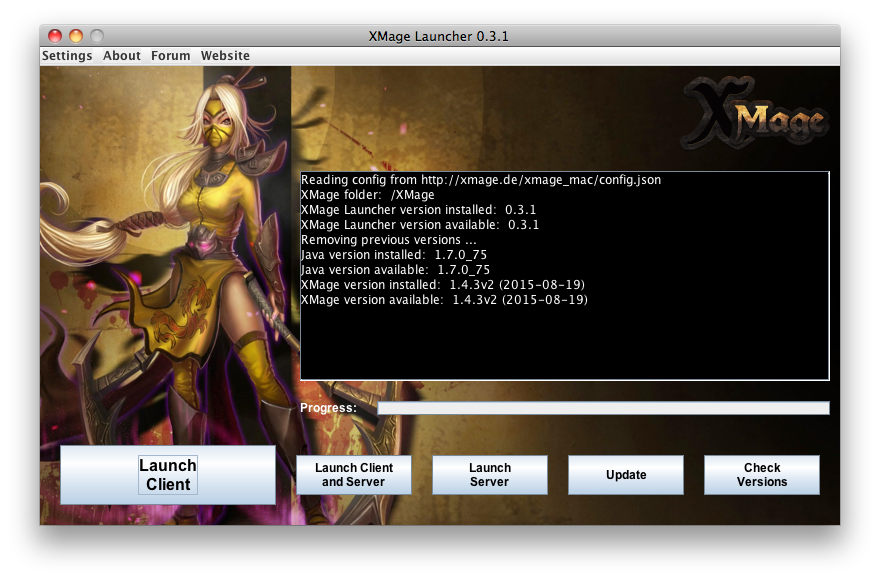880x580 pixels.
Task: Click 'XMage version installed: 1.4.3v2' line
Action: 443,285
